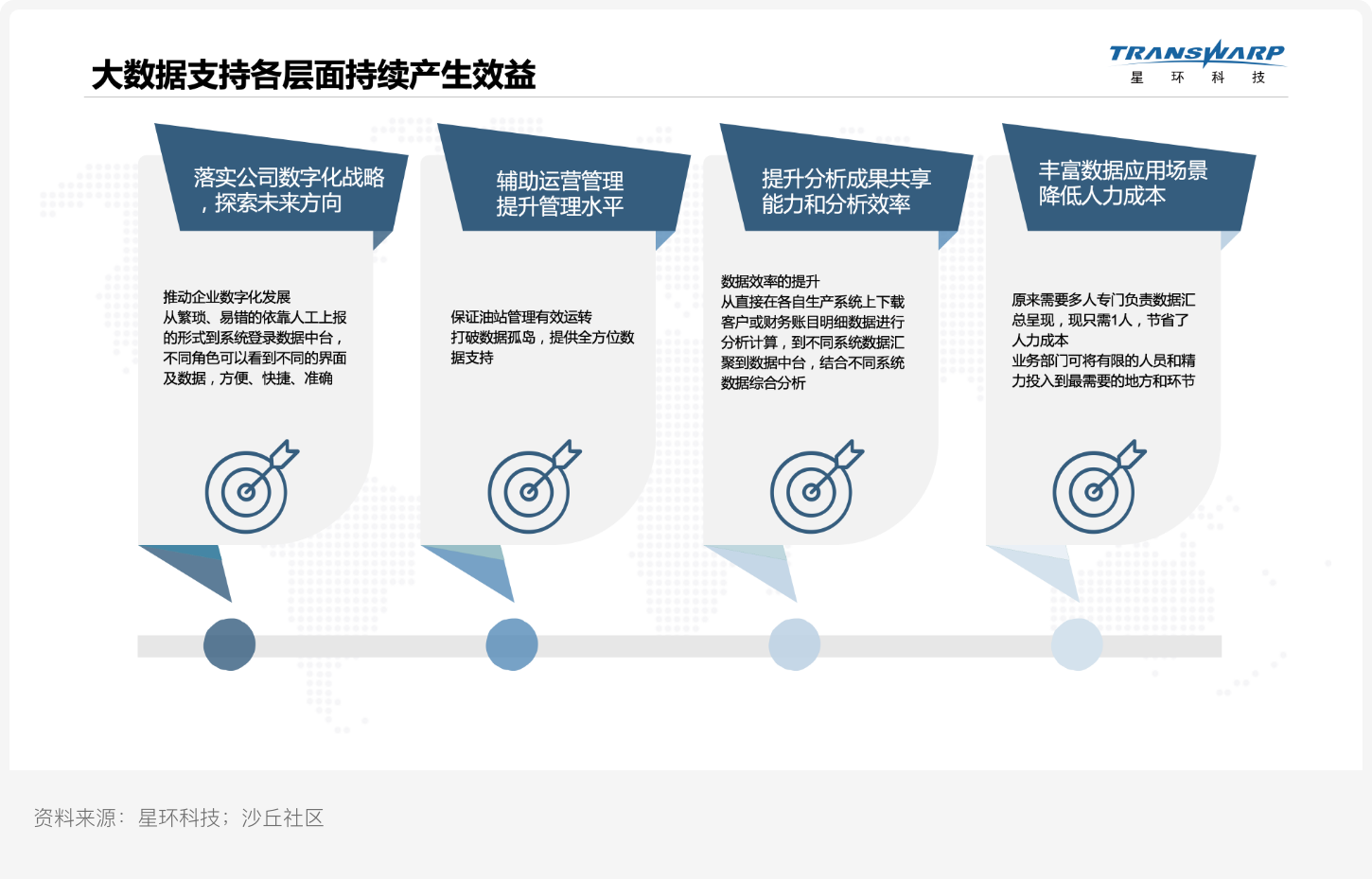The height and width of the screenshot is (879, 1372).
Task: Click the text 推动企业数字化发展
Action: click(227, 297)
